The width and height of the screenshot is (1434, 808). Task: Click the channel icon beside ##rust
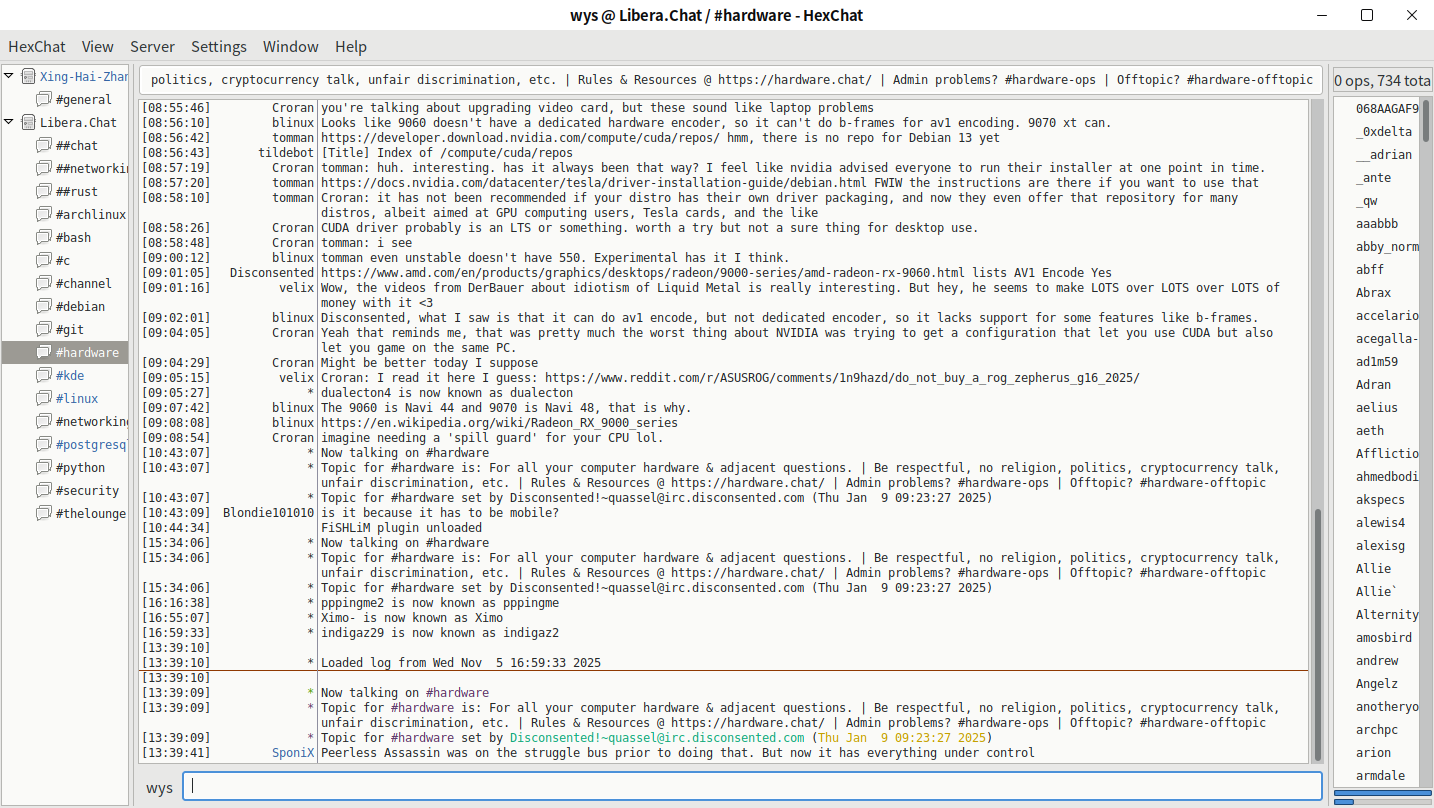point(43,192)
